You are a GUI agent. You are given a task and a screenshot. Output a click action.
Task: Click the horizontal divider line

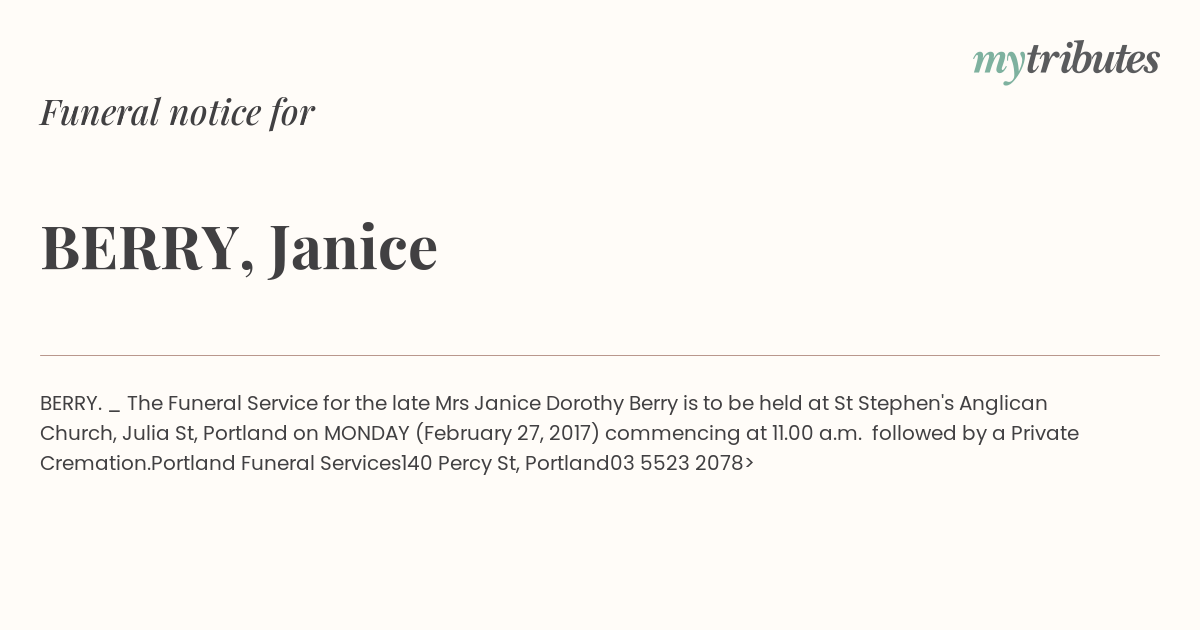tap(600, 355)
